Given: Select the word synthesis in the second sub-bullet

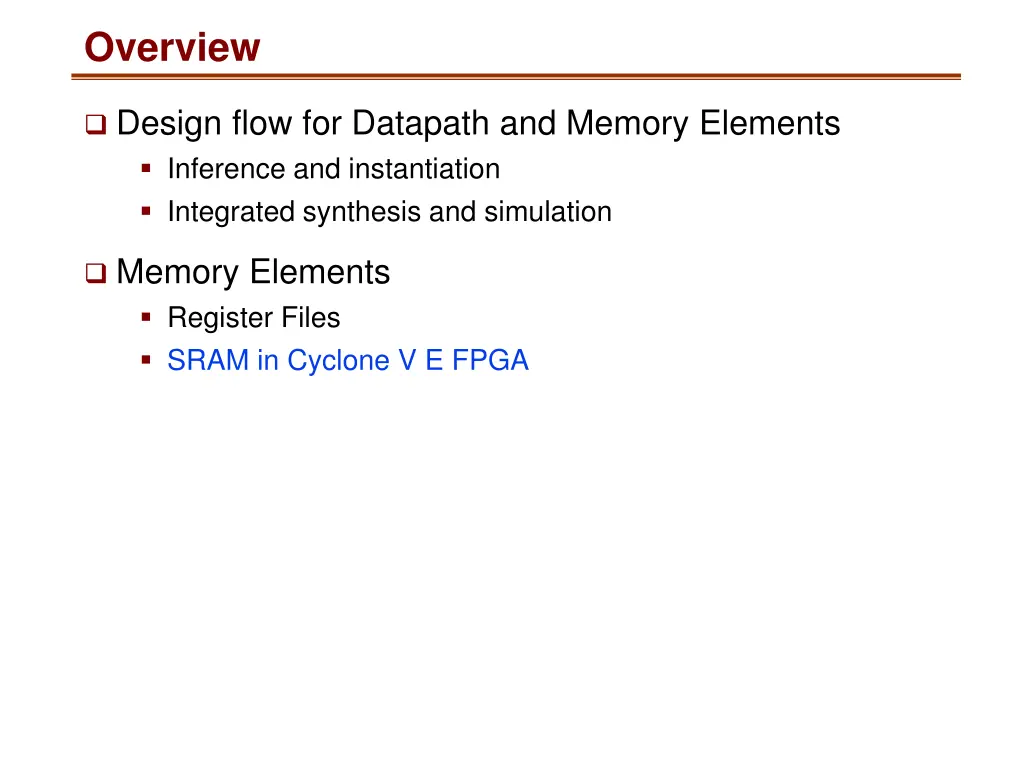Looking at the screenshot, I should click(x=362, y=212).
